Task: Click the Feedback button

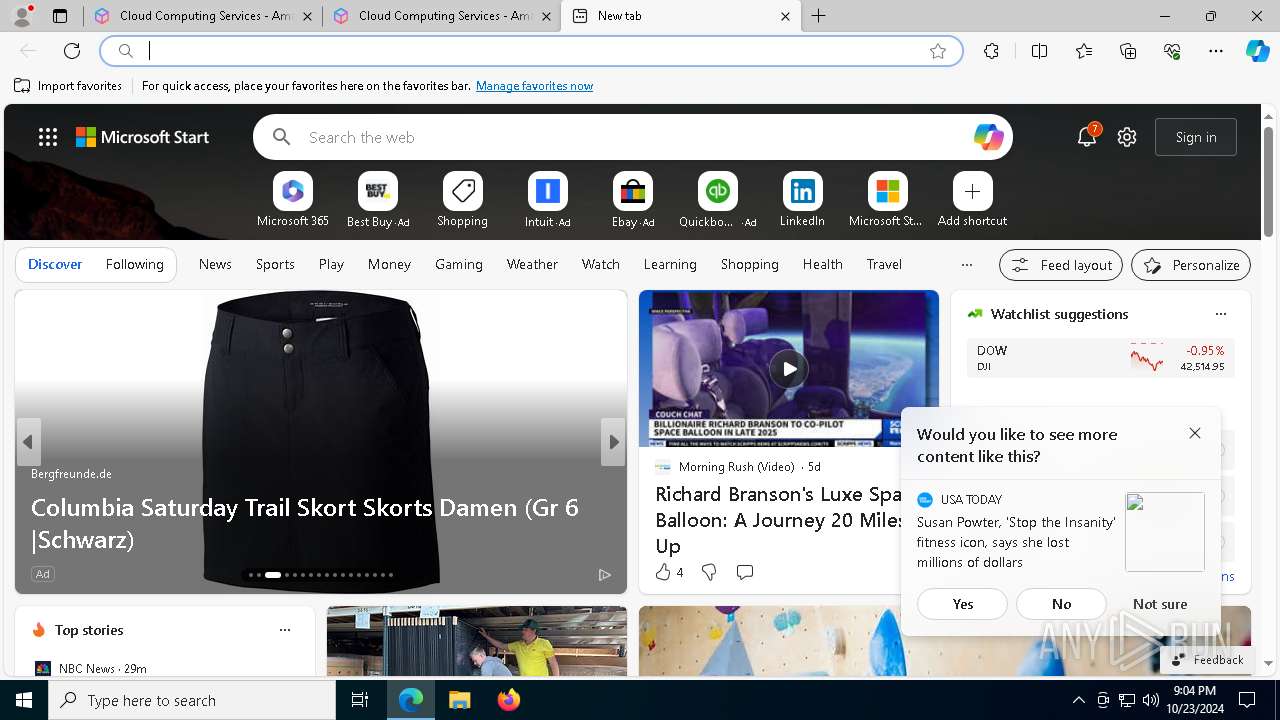Action: pos(1207,660)
